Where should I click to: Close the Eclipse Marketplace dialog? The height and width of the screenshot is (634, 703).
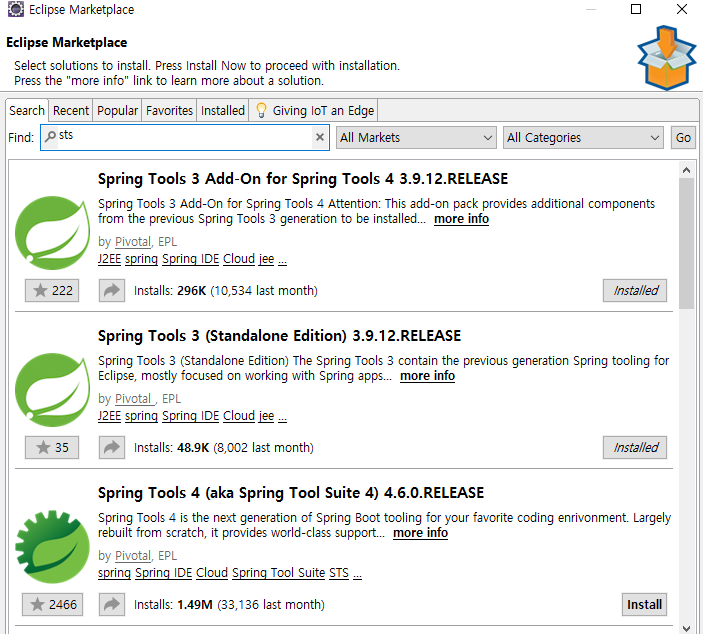[682, 9]
